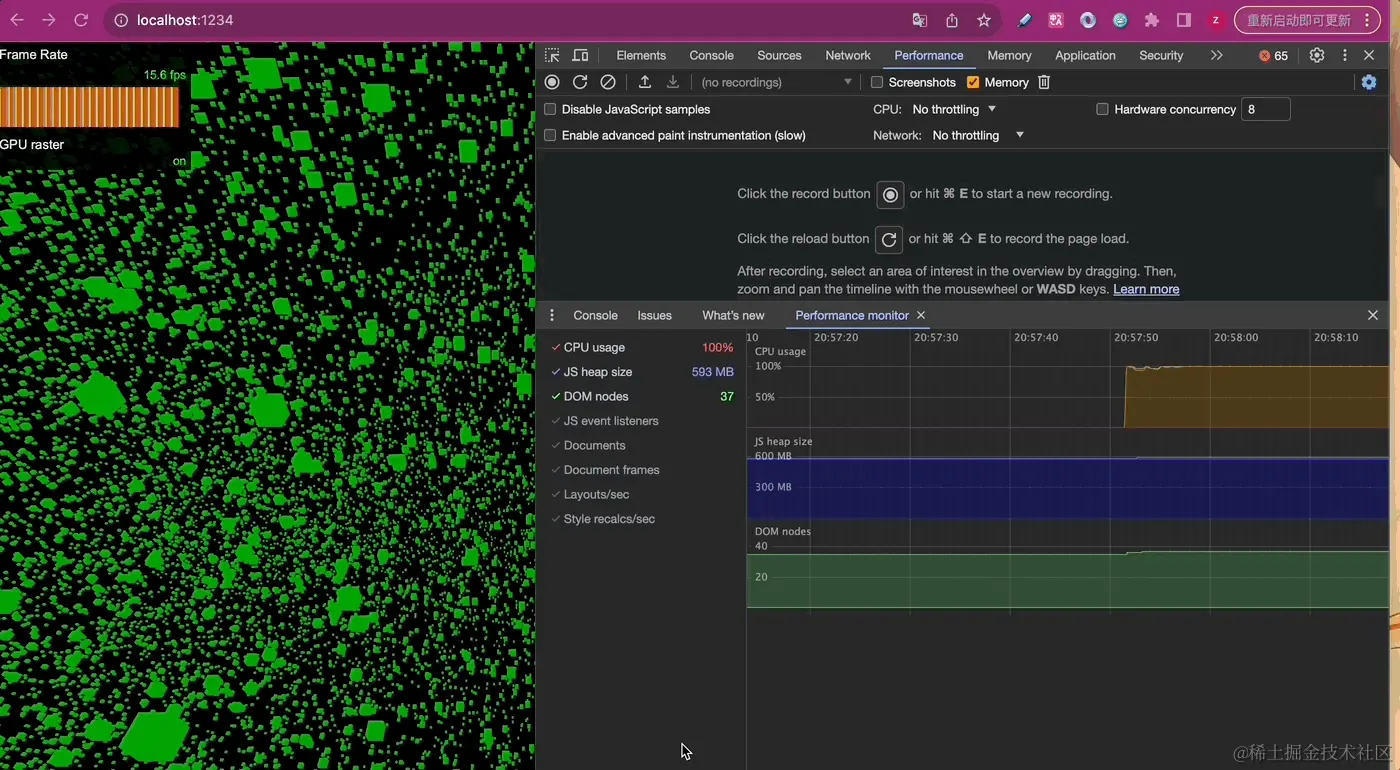Screen dimensions: 1400x770
Task: Click the record button in the instructions
Action: (x=890, y=194)
